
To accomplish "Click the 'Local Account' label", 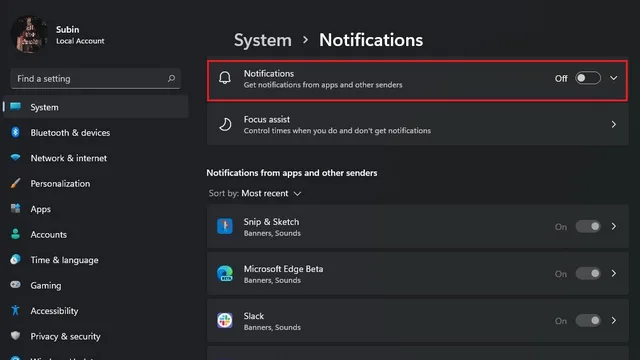I will (80, 41).
